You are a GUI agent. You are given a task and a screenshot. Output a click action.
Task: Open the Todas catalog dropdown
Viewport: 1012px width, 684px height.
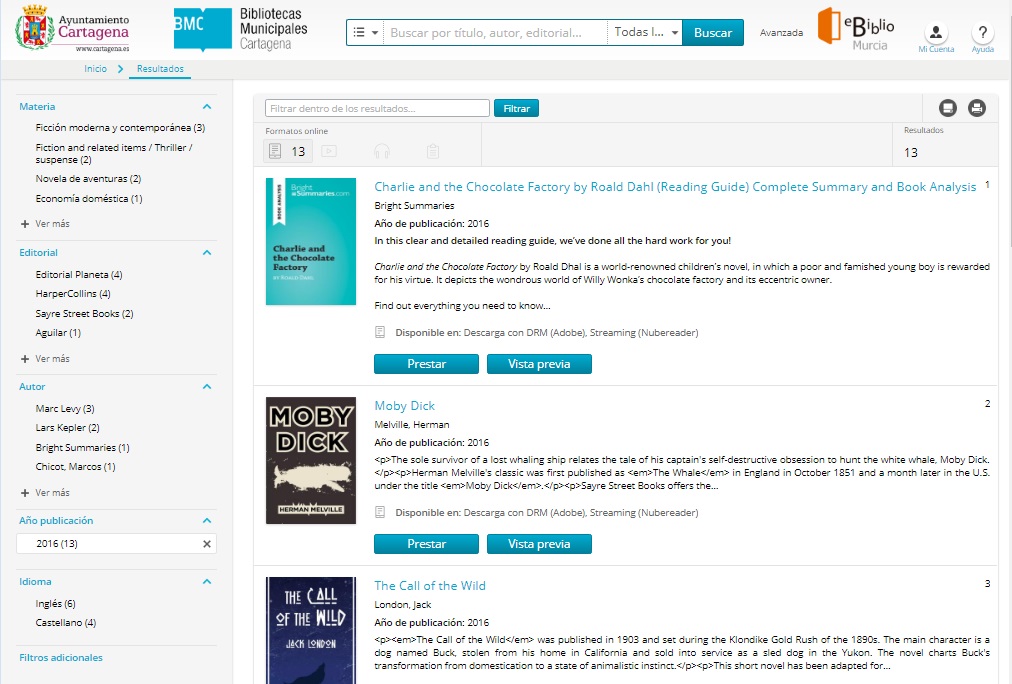(645, 33)
